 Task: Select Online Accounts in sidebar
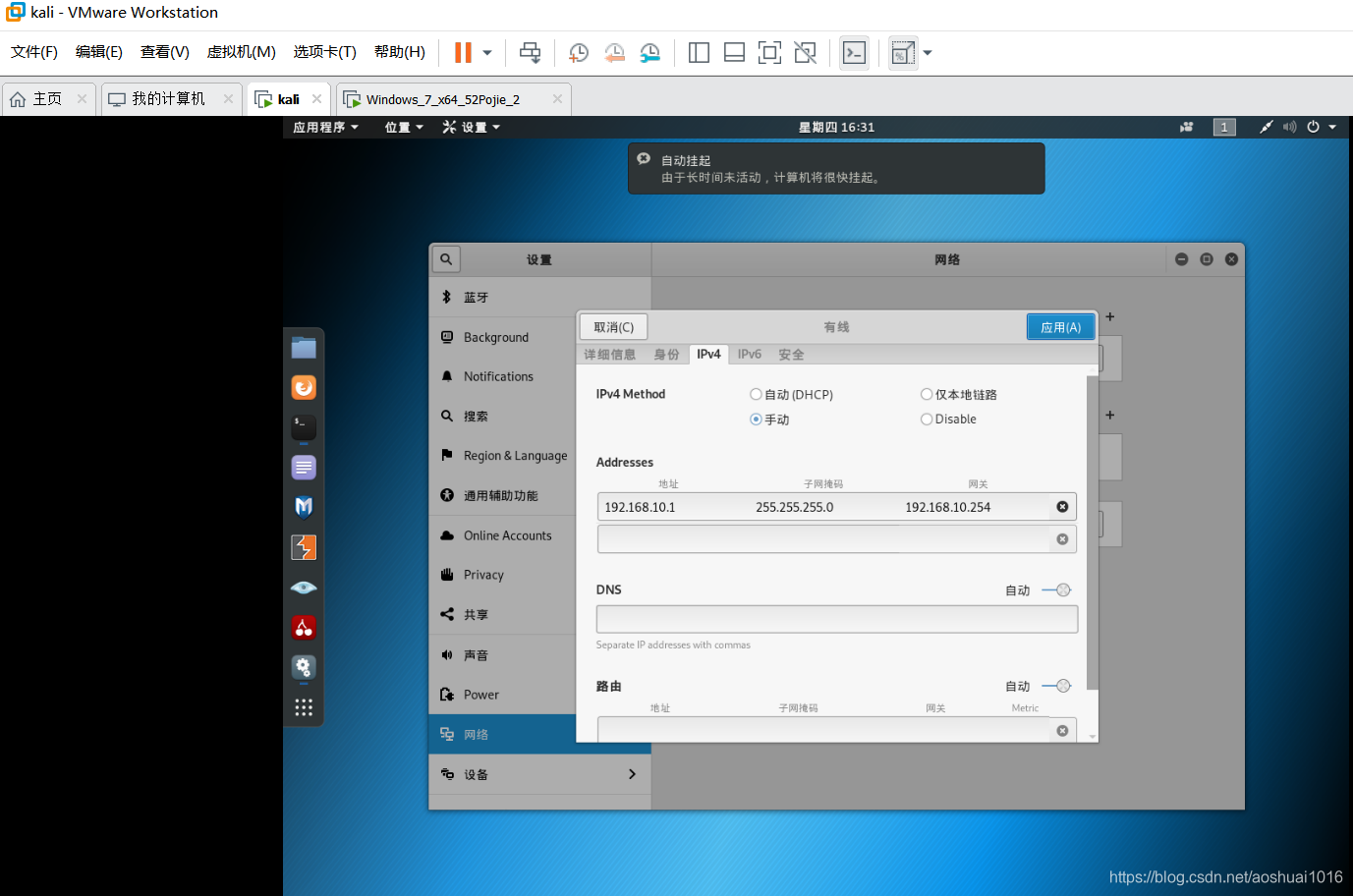tap(503, 535)
